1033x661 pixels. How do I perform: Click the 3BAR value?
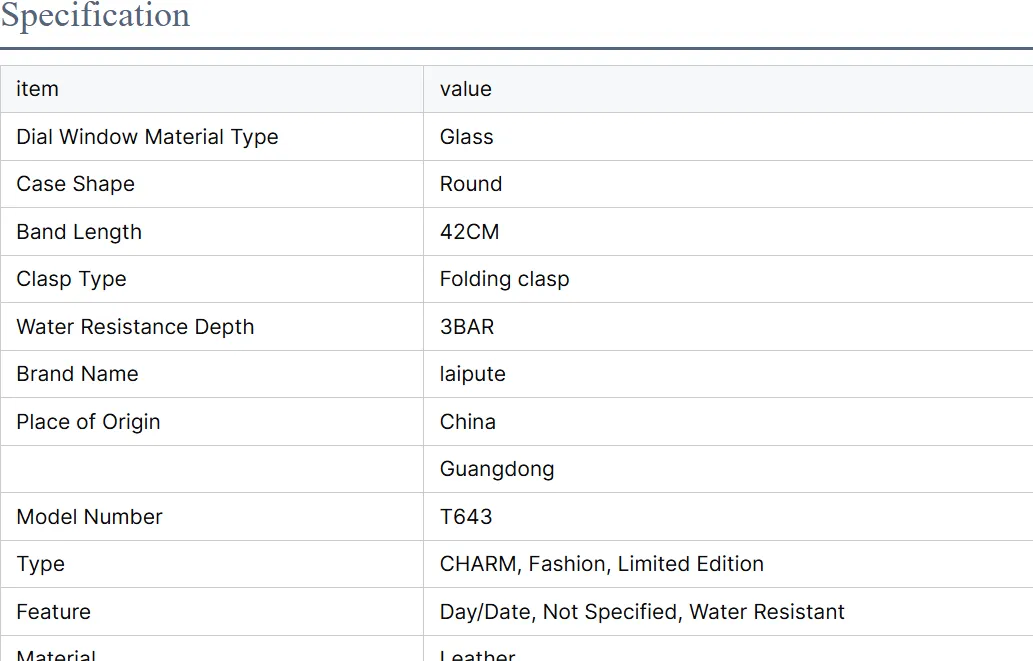pyautogui.click(x=467, y=327)
